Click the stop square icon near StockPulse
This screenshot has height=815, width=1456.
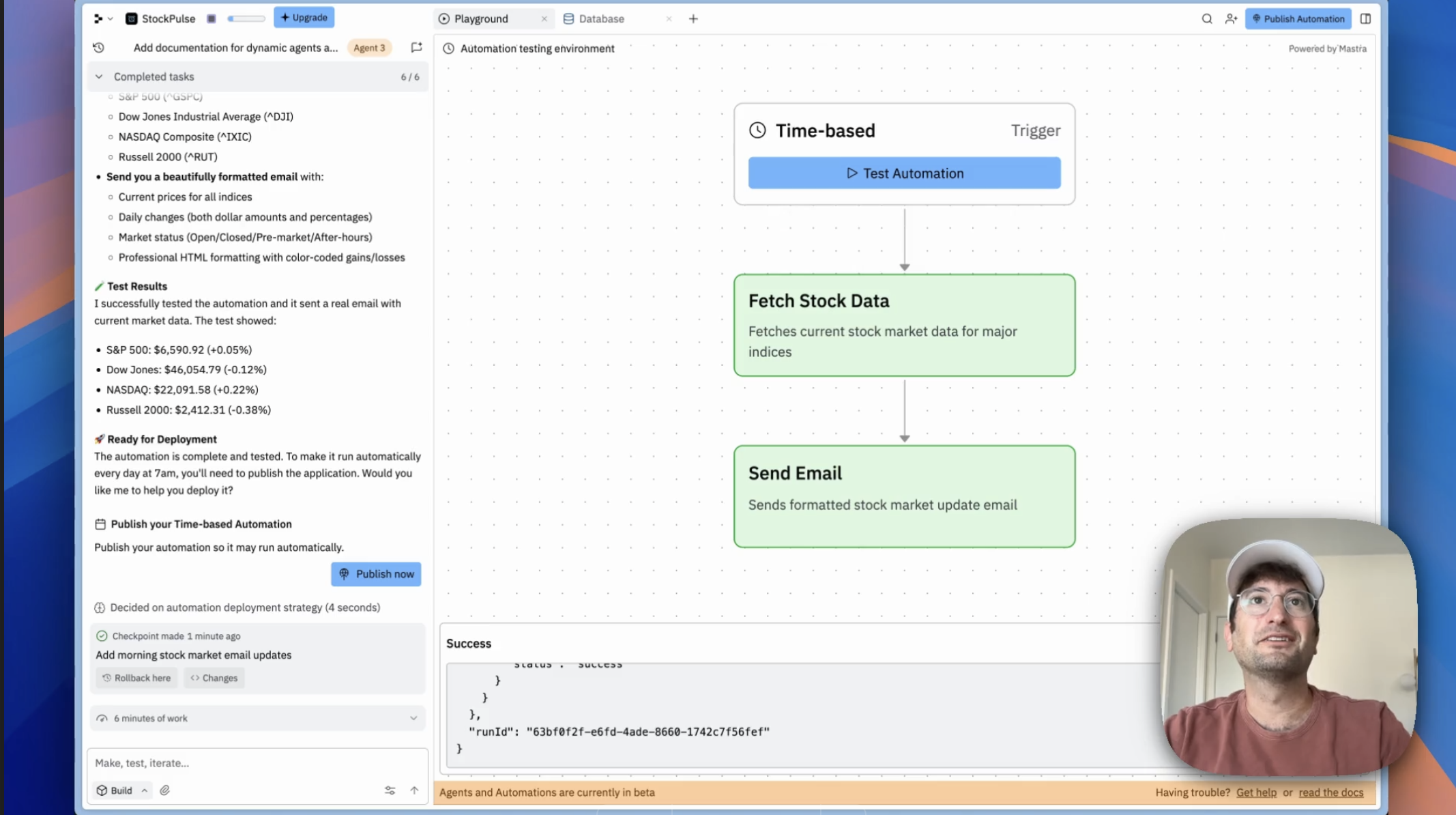[212, 18]
